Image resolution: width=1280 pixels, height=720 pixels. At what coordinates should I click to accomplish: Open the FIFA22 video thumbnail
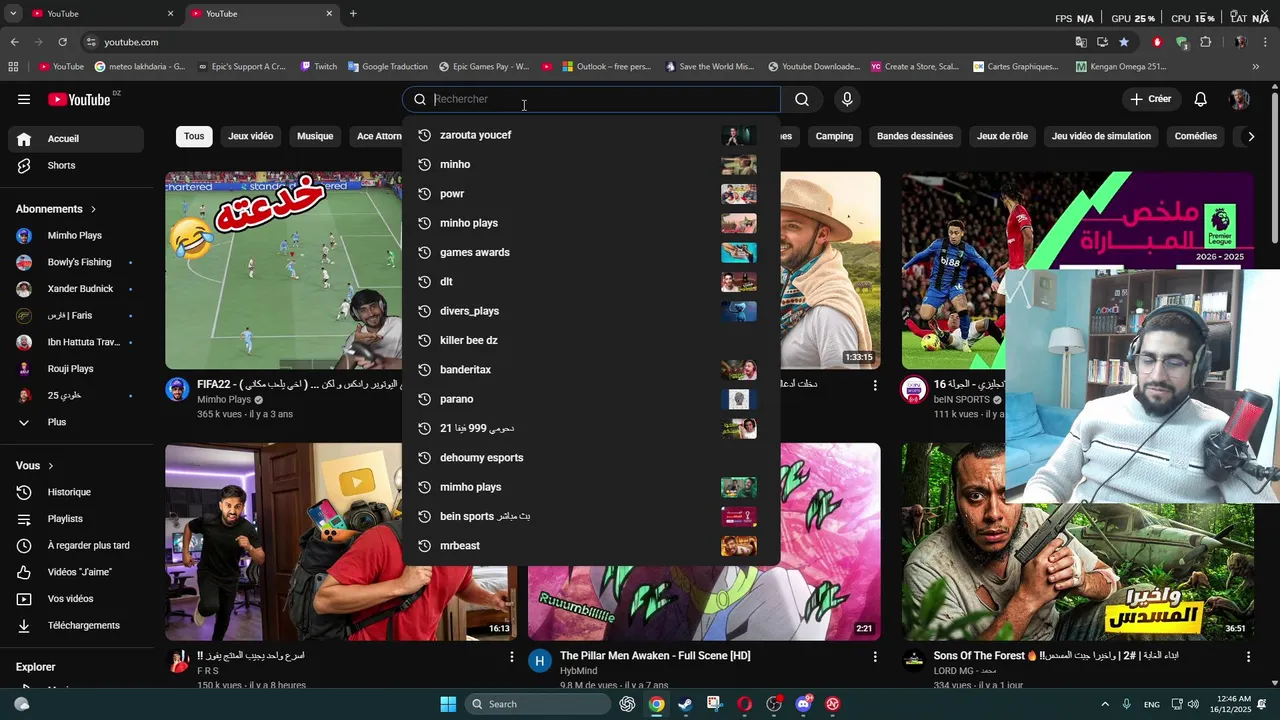tap(283, 270)
